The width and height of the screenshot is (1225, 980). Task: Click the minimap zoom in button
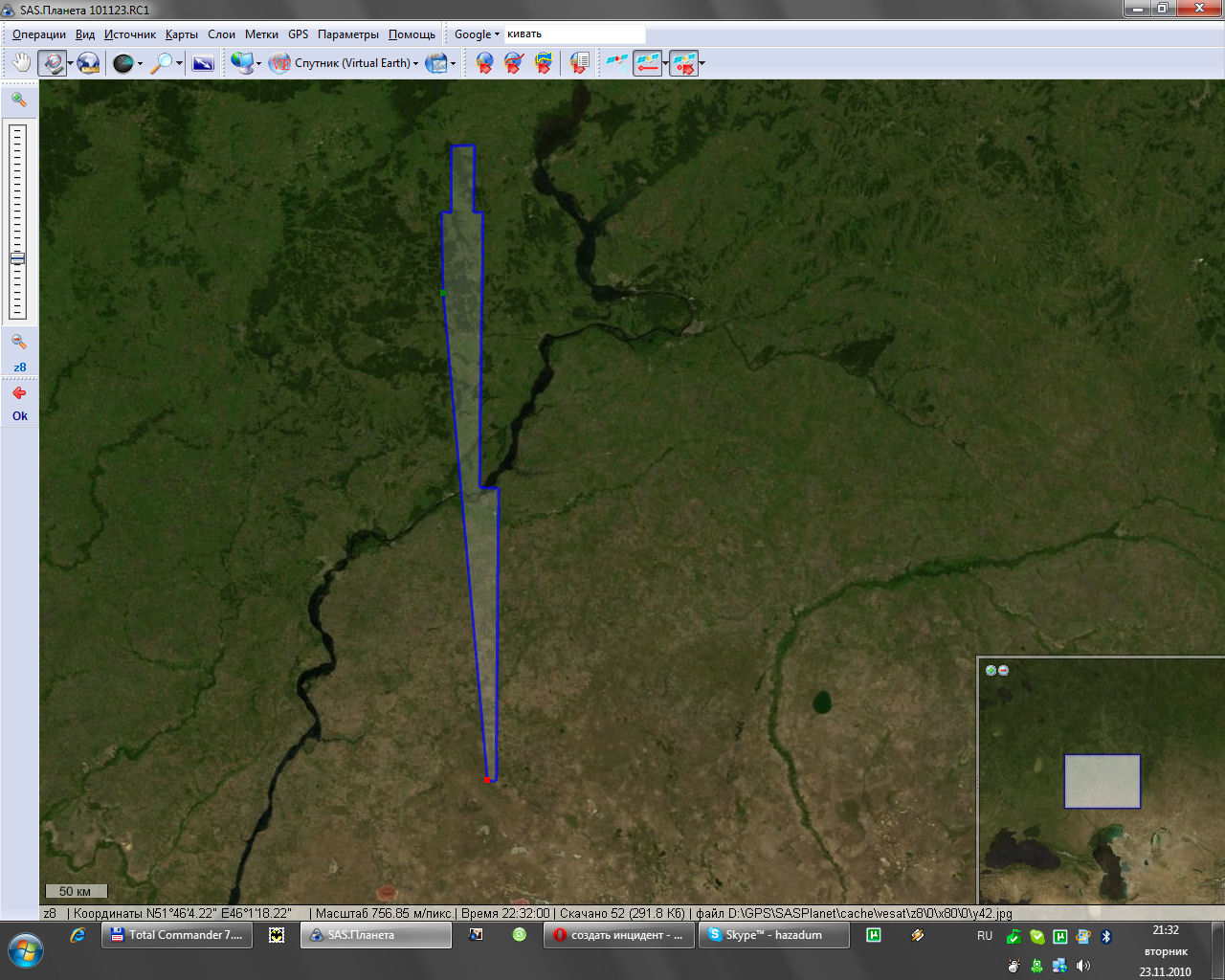tap(991, 670)
